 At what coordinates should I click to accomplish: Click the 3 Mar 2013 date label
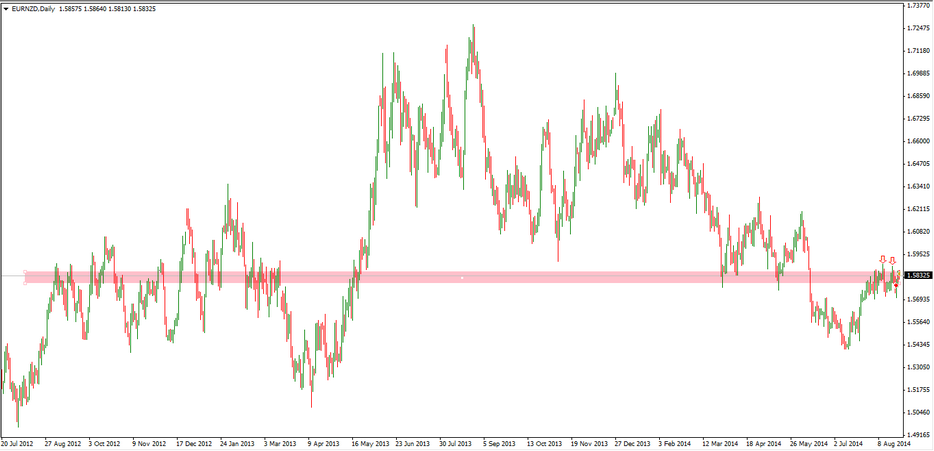pos(279,443)
